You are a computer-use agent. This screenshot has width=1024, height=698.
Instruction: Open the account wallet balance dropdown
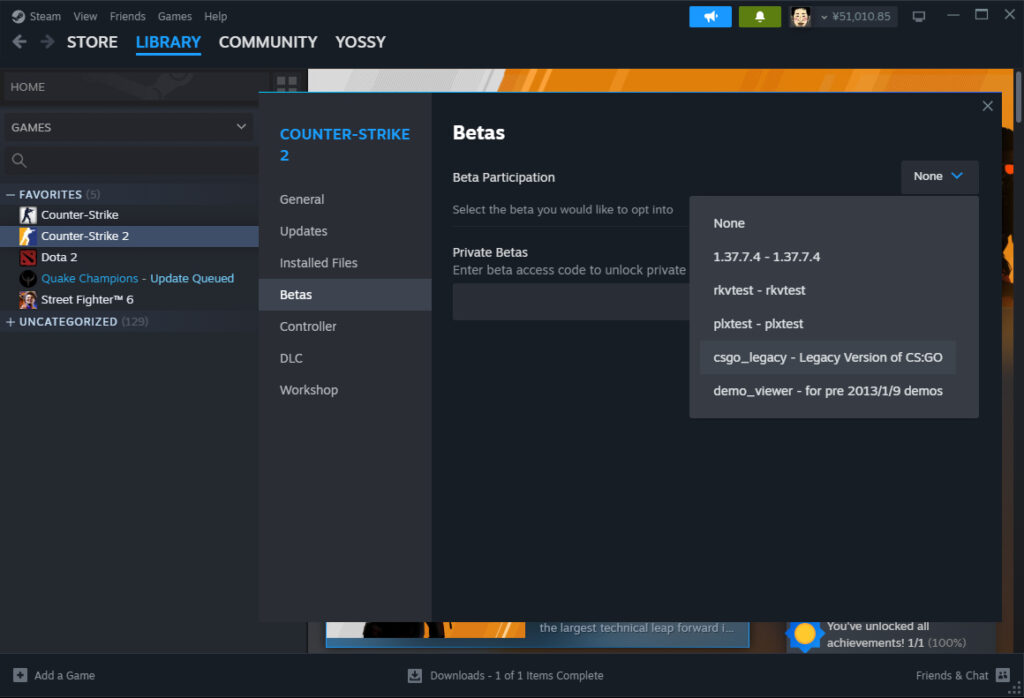(x=856, y=16)
